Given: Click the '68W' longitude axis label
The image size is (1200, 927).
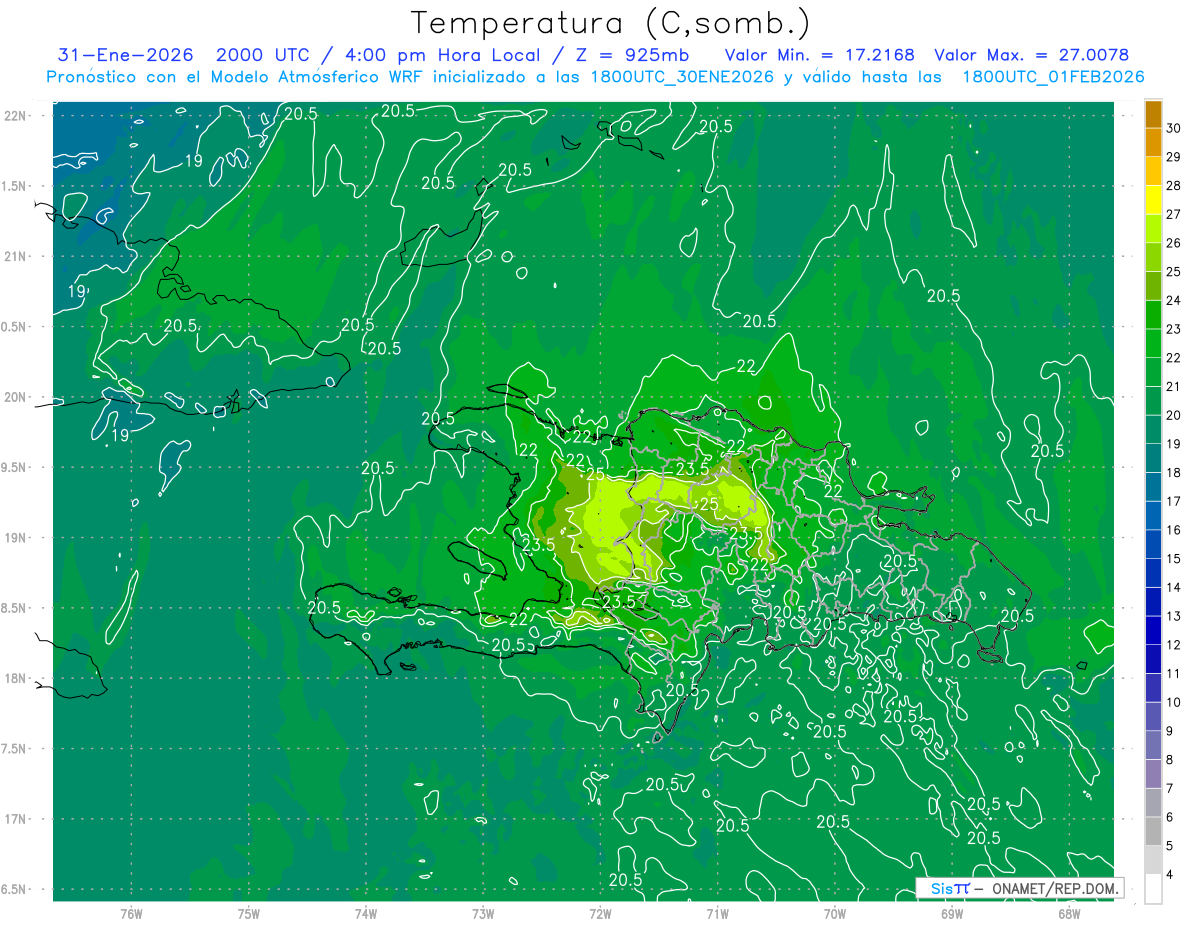Looking at the screenshot, I should [x=1069, y=913].
